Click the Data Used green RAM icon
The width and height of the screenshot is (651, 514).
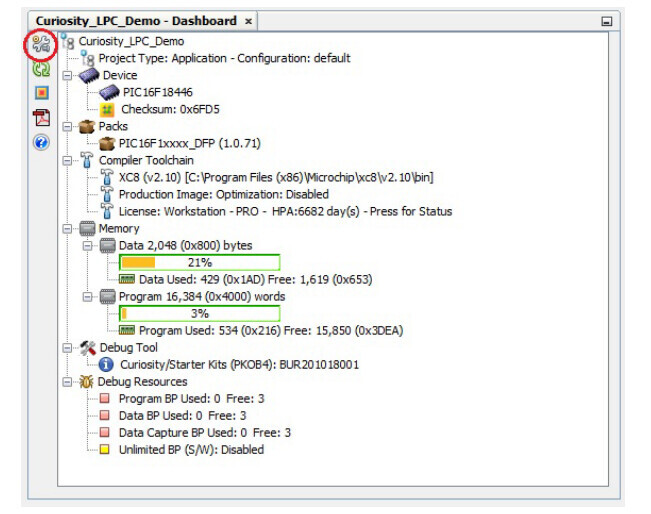point(127,279)
